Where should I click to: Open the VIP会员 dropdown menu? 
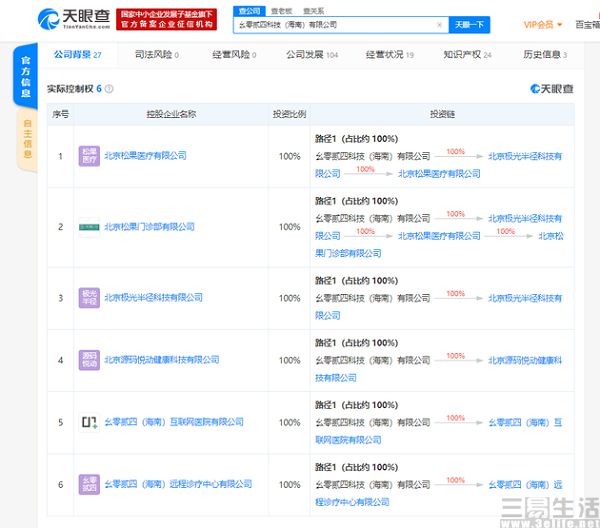543,24
